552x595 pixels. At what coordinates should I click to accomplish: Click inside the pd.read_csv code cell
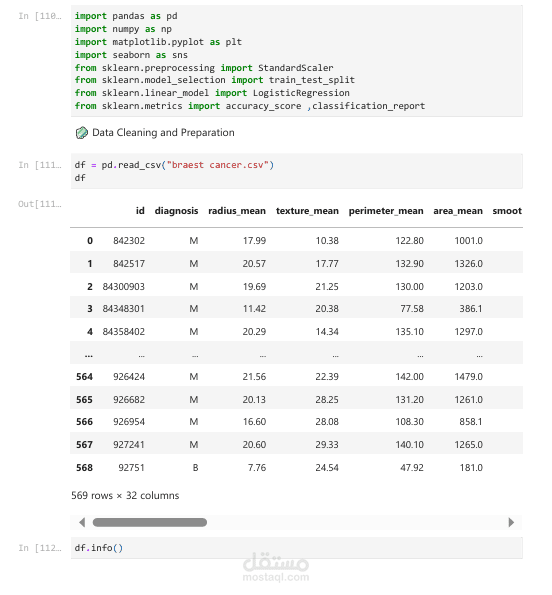click(297, 171)
